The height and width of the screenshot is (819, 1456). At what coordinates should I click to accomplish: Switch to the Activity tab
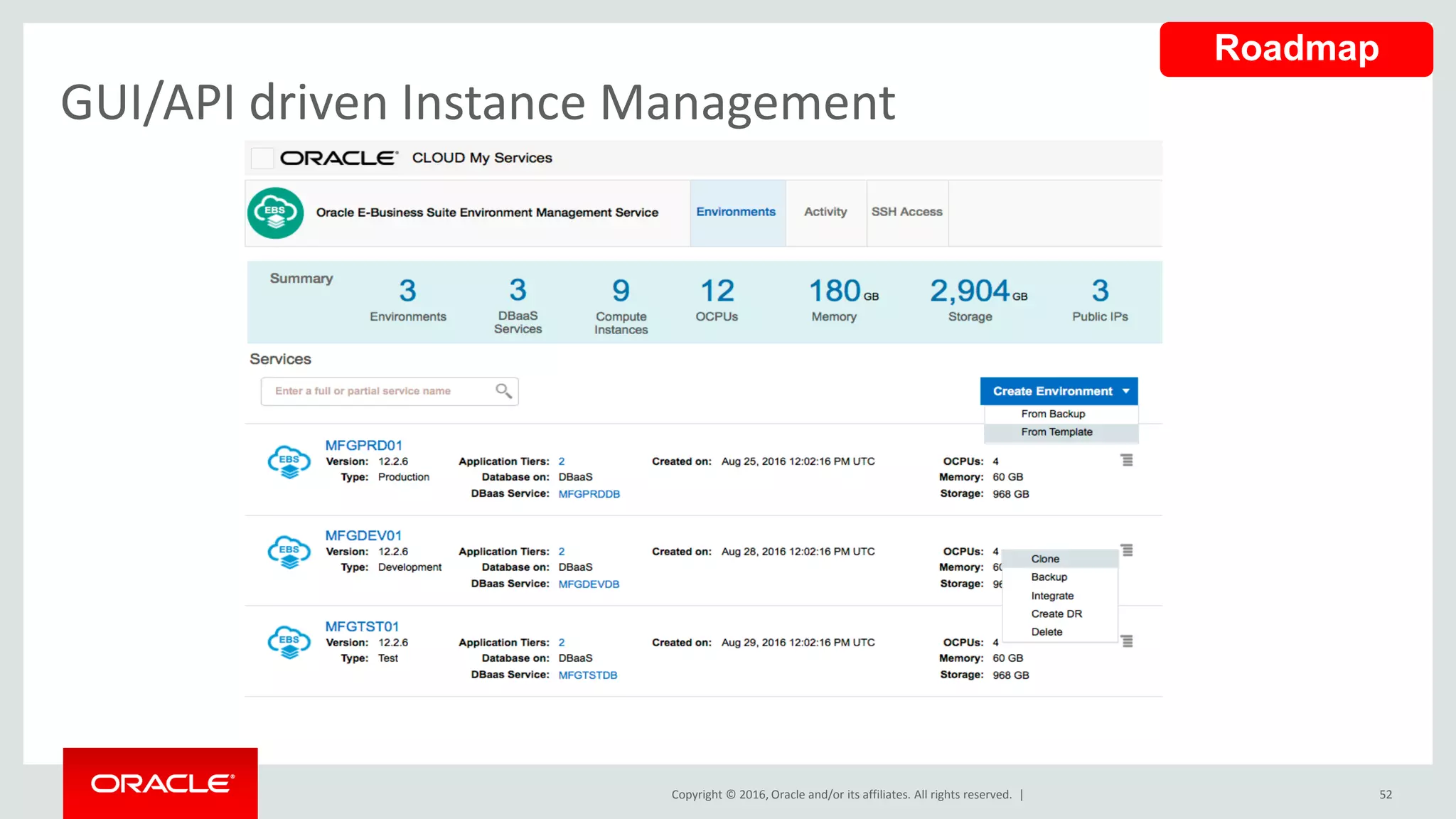pyautogui.click(x=825, y=212)
